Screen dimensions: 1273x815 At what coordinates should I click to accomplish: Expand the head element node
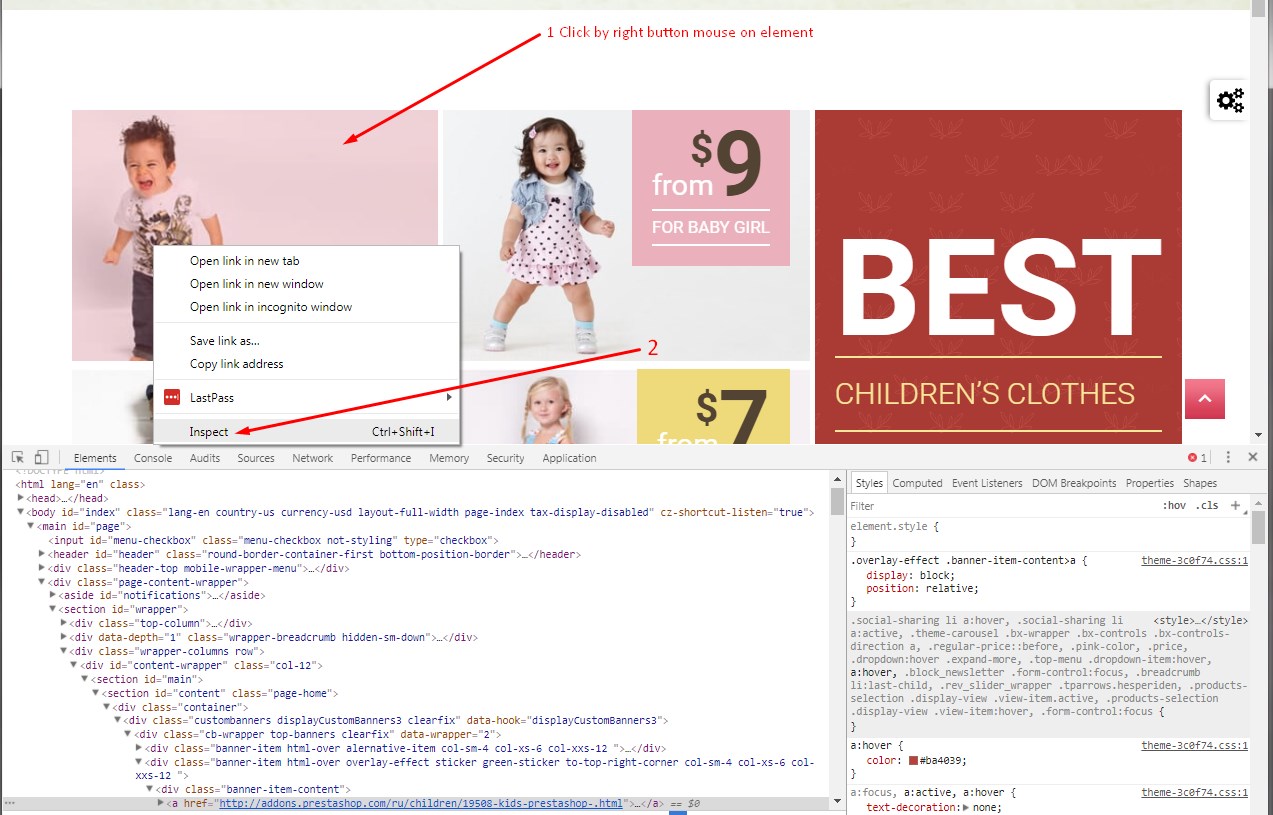21,498
